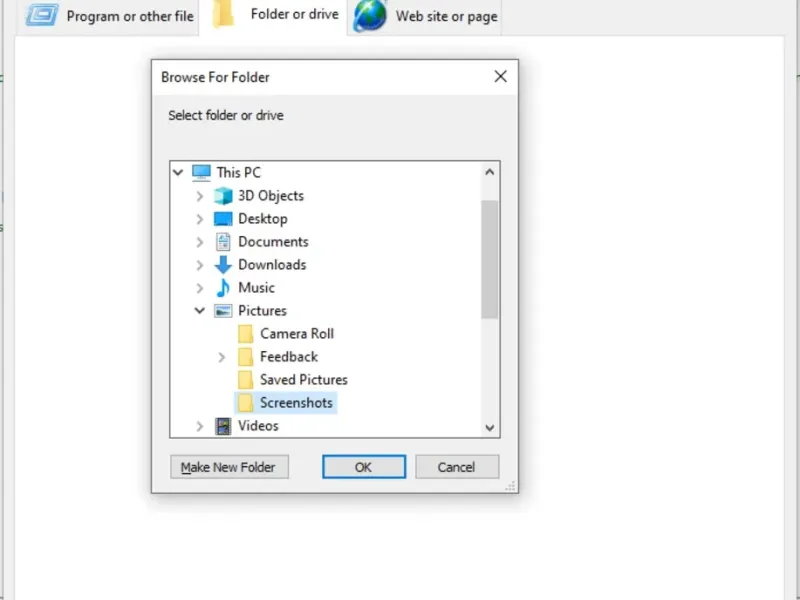Expand the 3D Objects node
Image resolution: width=800 pixels, height=600 pixels.
[200, 196]
